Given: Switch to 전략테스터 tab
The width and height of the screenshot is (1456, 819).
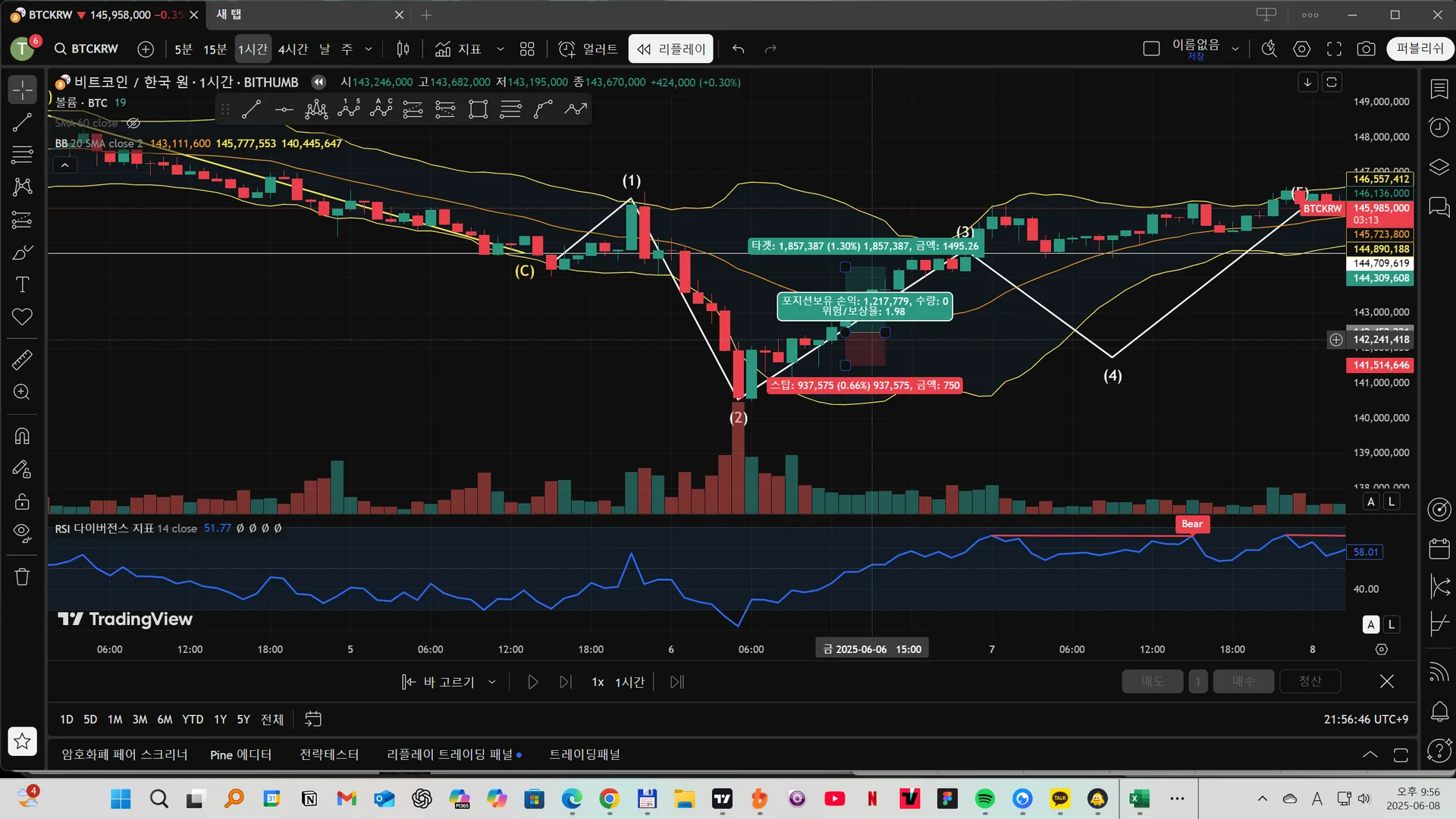Looking at the screenshot, I should pyautogui.click(x=329, y=755).
